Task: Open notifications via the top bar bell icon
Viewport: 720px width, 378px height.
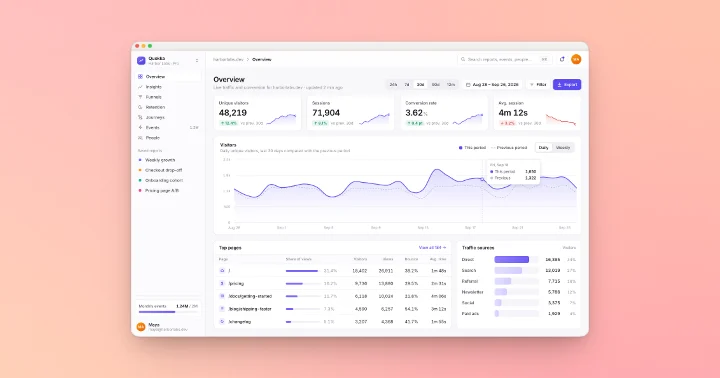Action: (562, 59)
